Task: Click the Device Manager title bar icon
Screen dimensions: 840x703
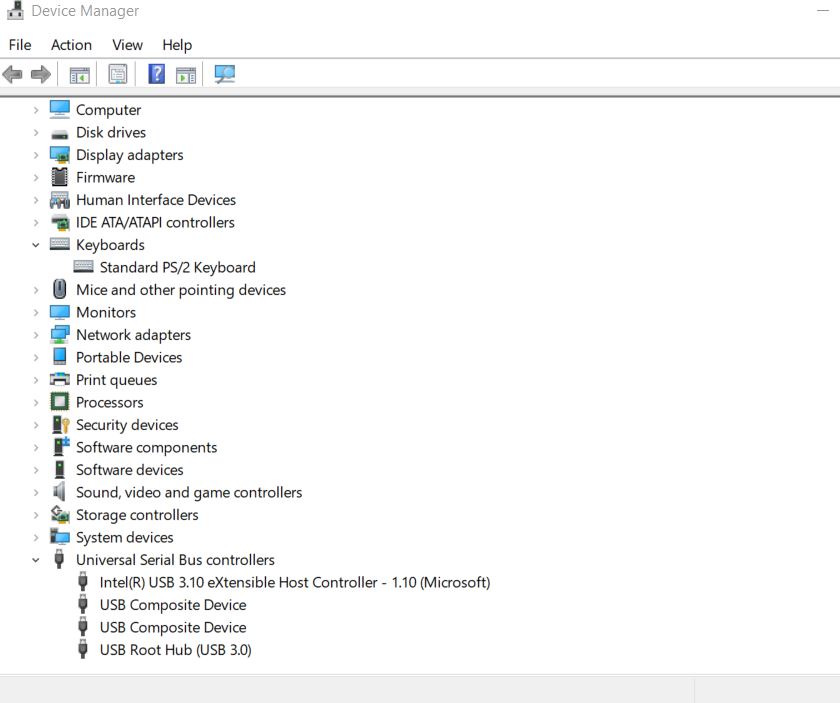Action: coord(15,10)
